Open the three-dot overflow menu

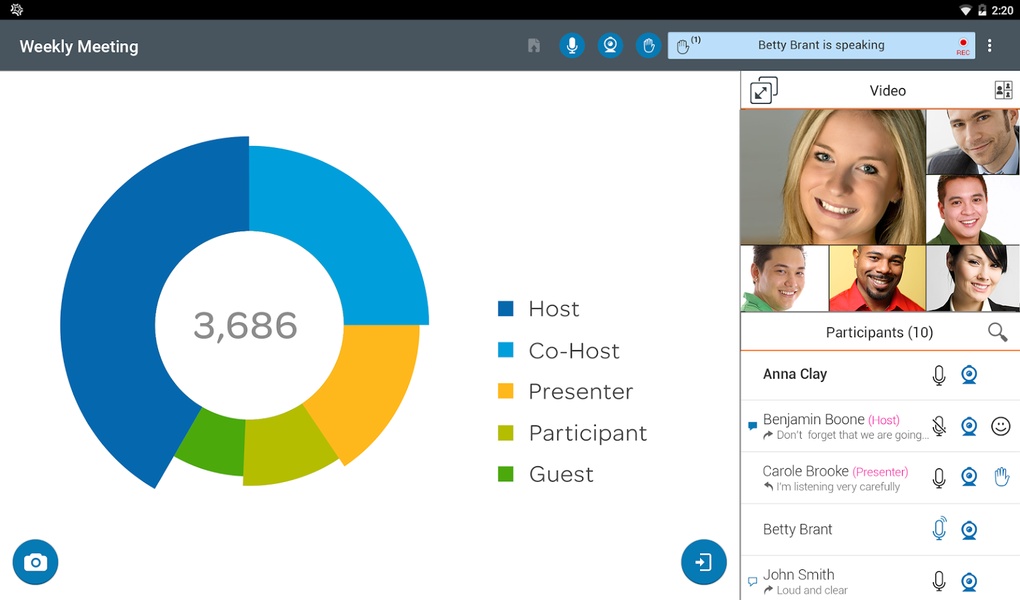pyautogui.click(x=989, y=46)
